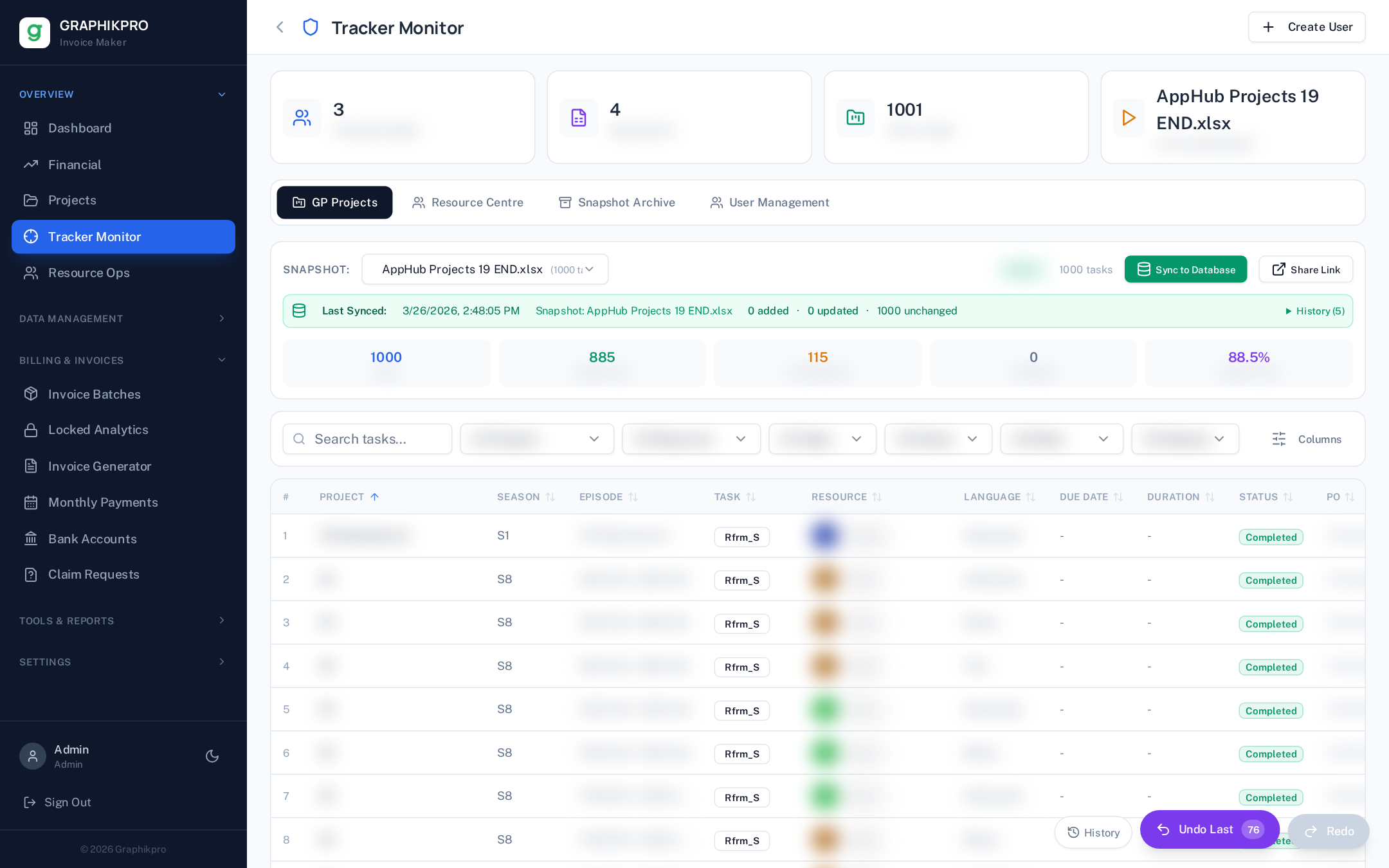Screen dimensions: 1389x868
Task: Open Bank Accounts
Action: (x=123, y=539)
